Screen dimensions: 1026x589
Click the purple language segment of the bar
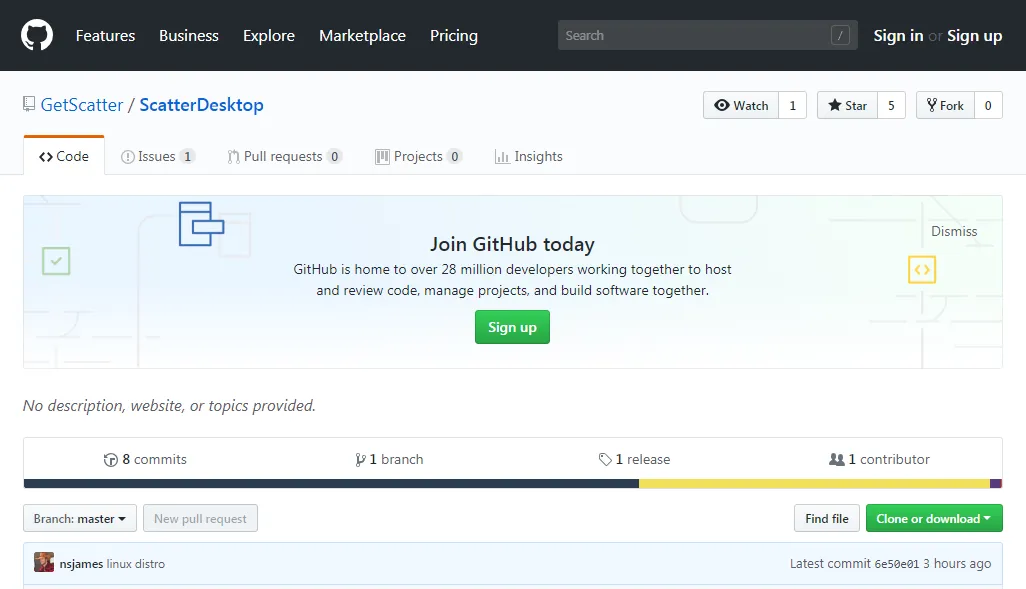996,484
